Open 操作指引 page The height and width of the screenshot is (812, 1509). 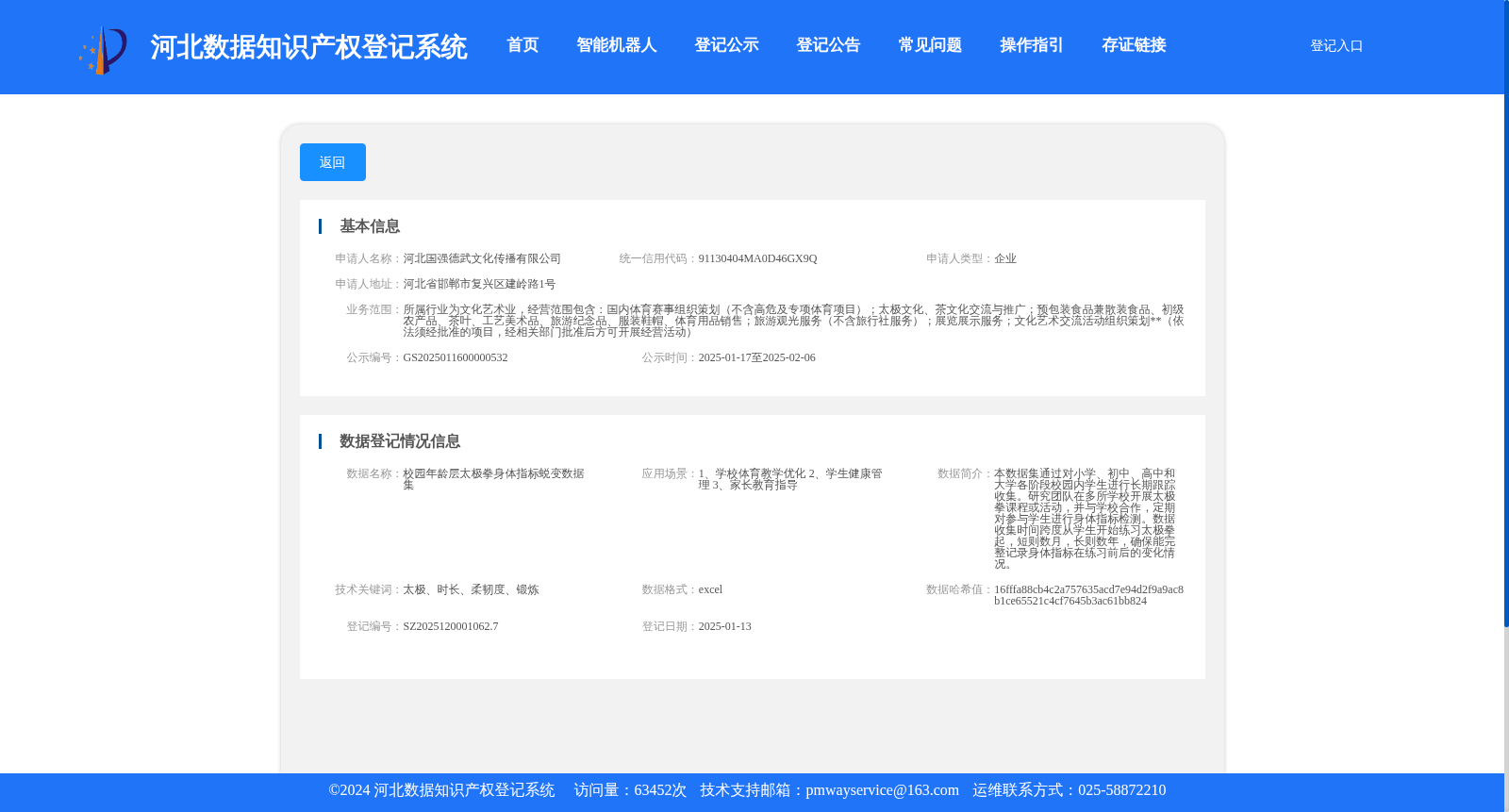point(1033,45)
